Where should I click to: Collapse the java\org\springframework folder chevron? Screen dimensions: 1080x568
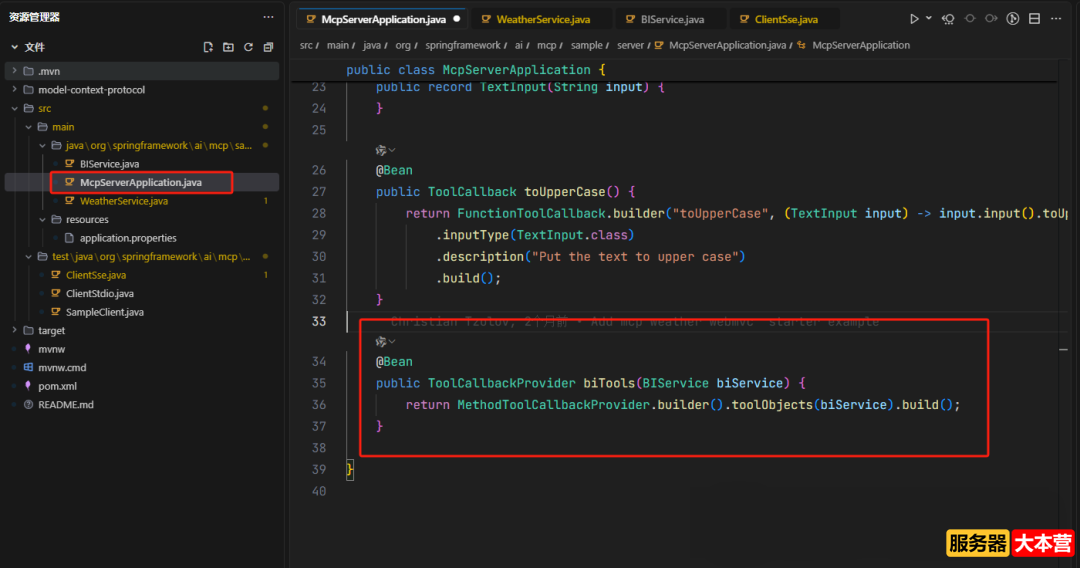coord(42,145)
